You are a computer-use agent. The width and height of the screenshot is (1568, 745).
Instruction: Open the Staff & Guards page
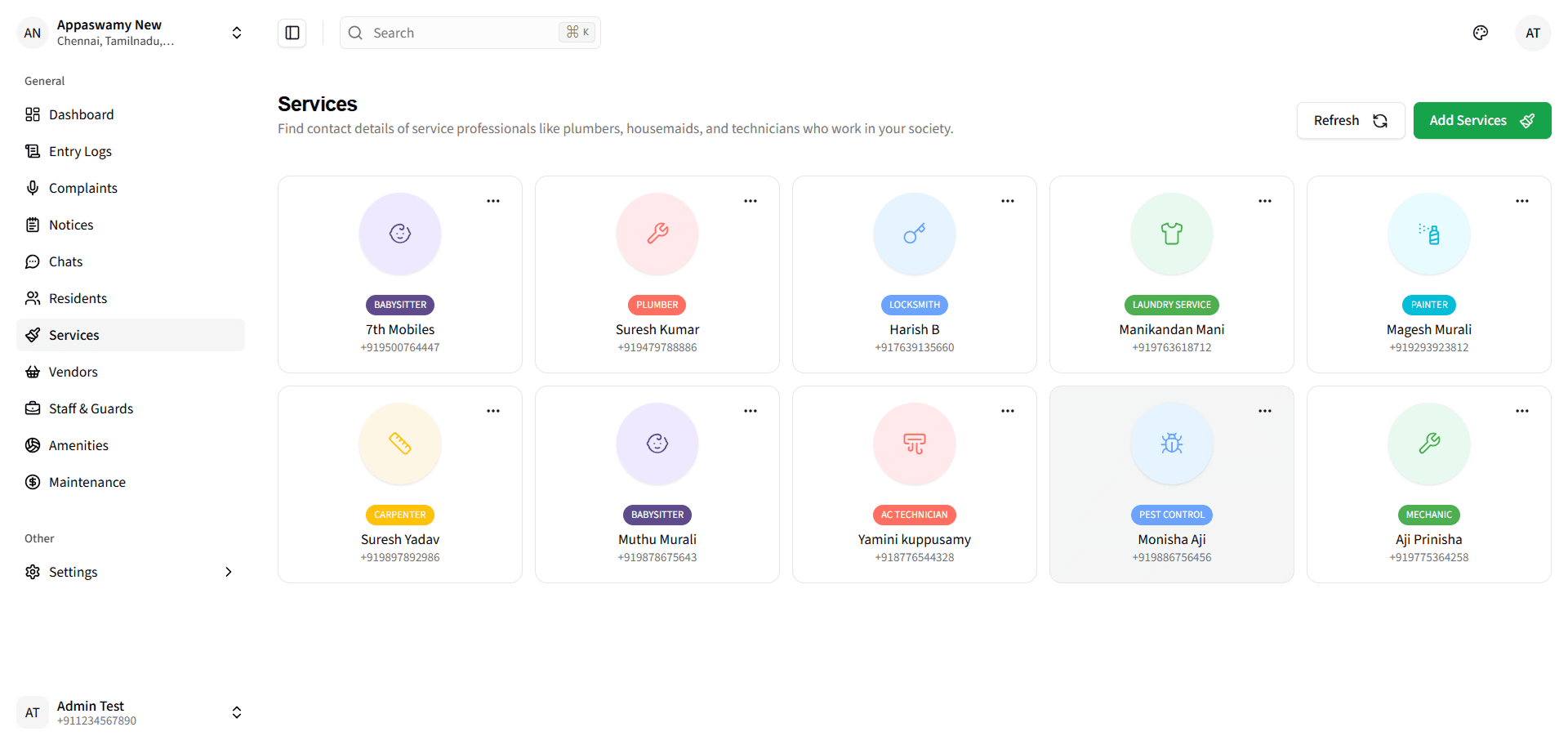91,408
